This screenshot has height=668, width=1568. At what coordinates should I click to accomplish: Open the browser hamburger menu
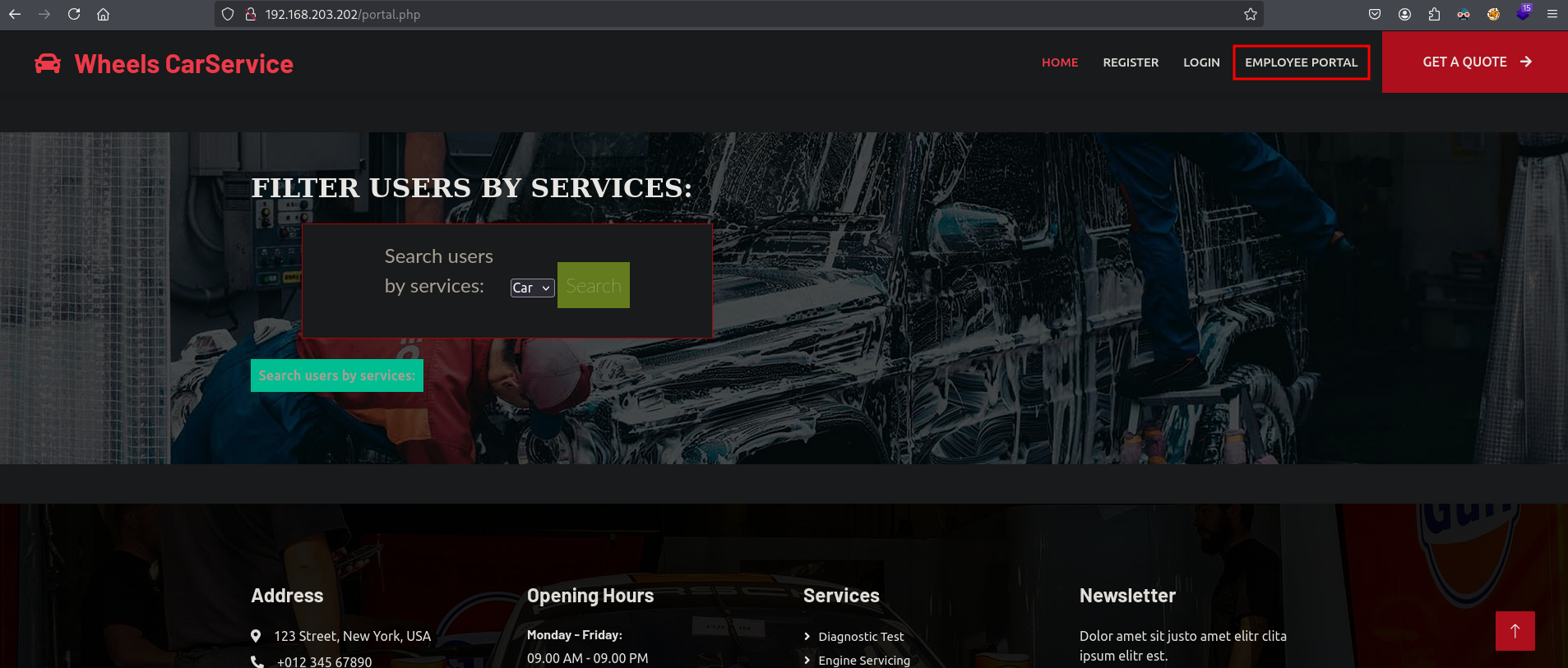[x=1552, y=14]
